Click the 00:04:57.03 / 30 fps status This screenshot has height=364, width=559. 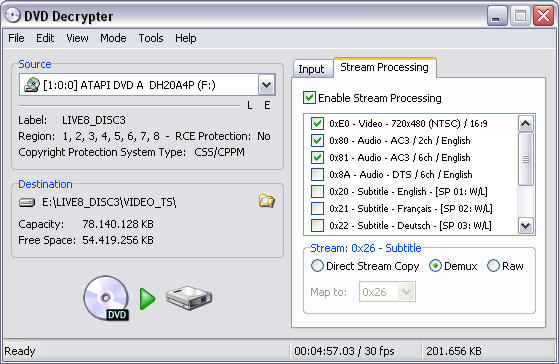tap(344, 351)
